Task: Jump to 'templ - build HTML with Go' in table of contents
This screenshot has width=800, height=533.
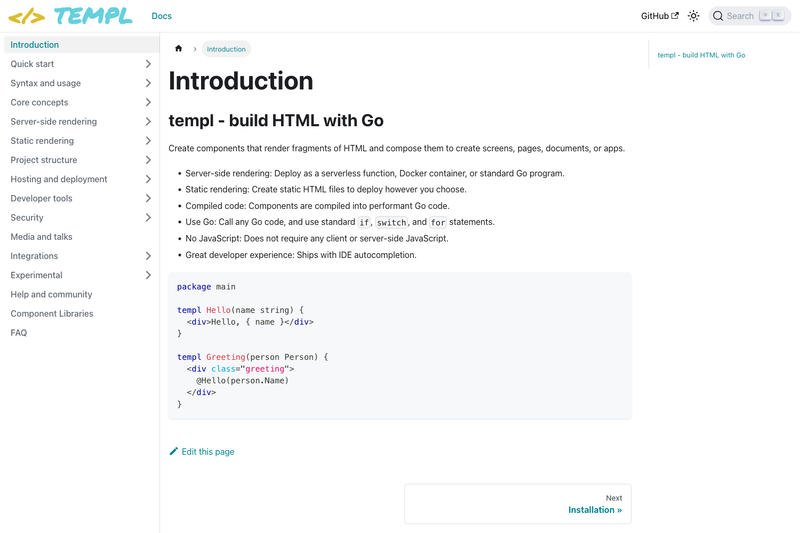Action: pos(701,55)
